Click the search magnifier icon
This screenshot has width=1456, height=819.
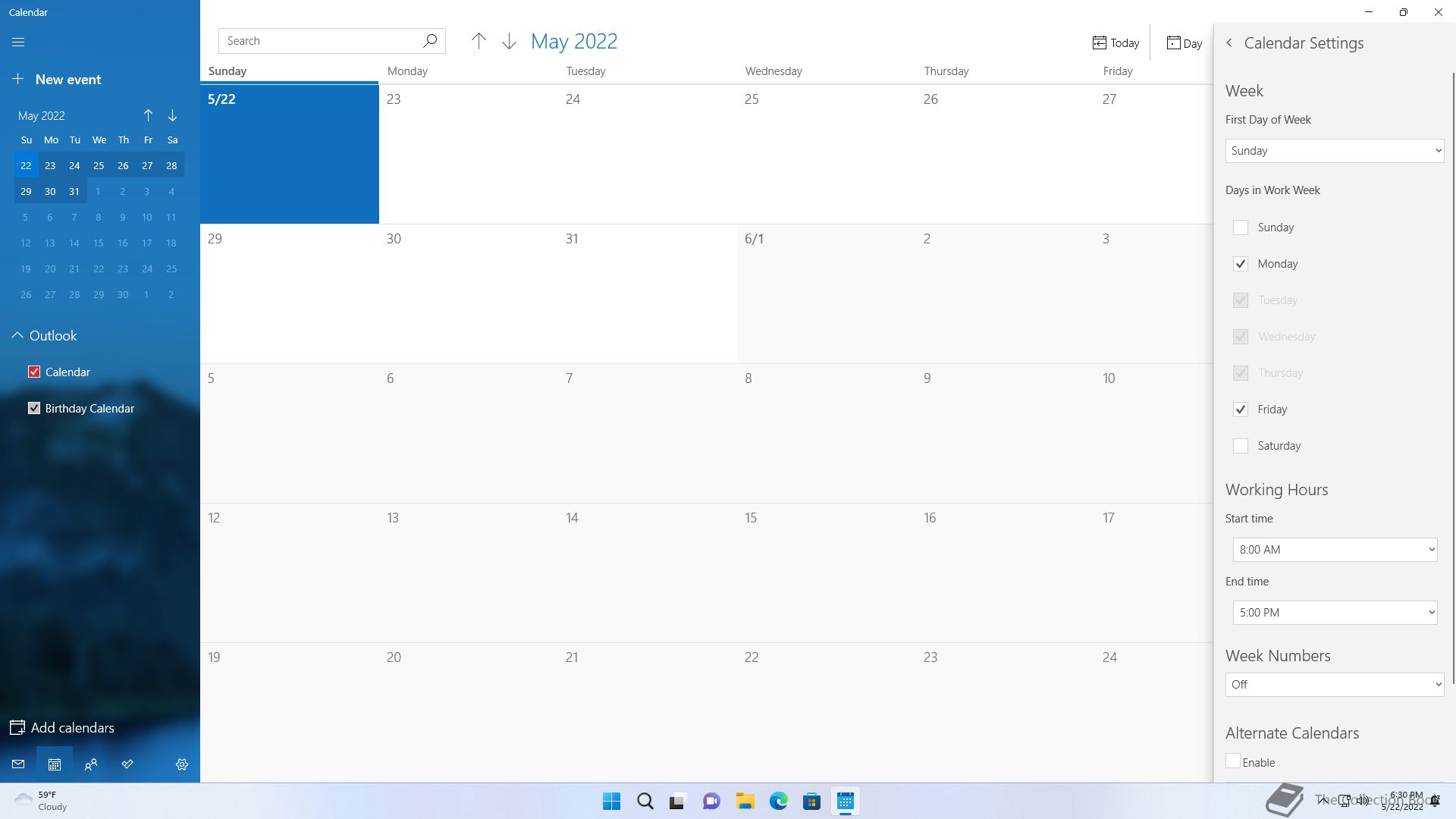click(x=430, y=41)
